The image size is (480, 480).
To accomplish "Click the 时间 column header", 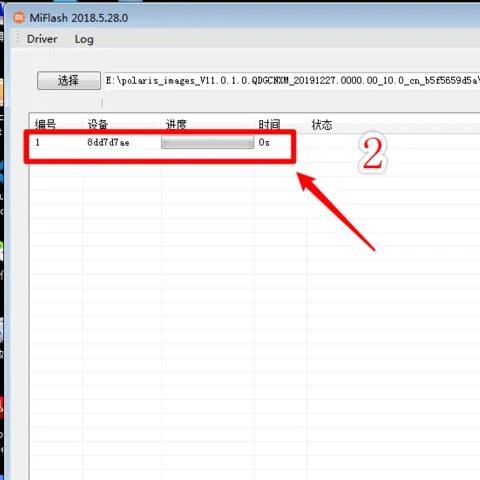I will click(269, 124).
